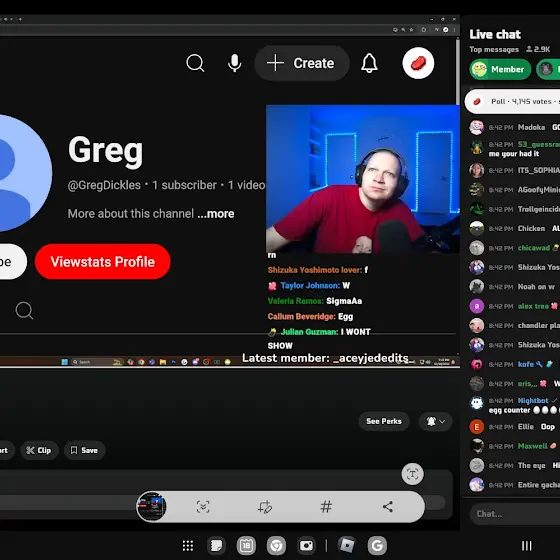Open Roblox from the taskbar
Image resolution: width=560 pixels, height=560 pixels.
point(347,546)
